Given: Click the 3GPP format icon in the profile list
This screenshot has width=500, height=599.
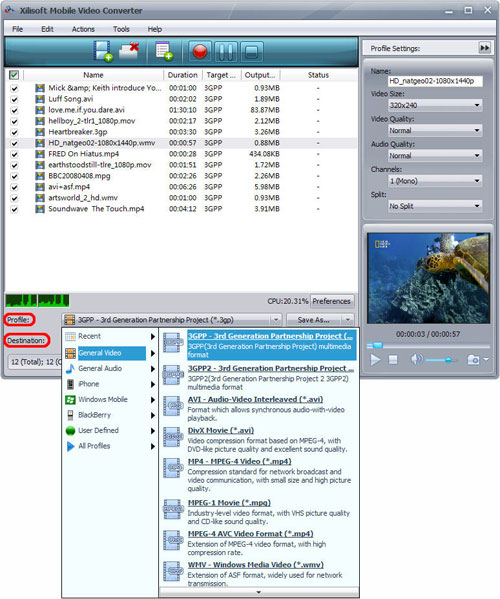Looking at the screenshot, I should pos(174,343).
